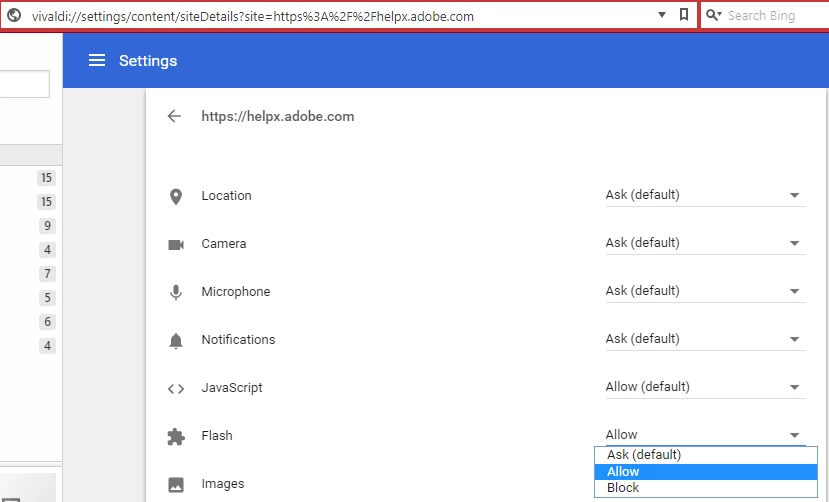Click the Camera label
829x502 pixels.
[x=224, y=244]
